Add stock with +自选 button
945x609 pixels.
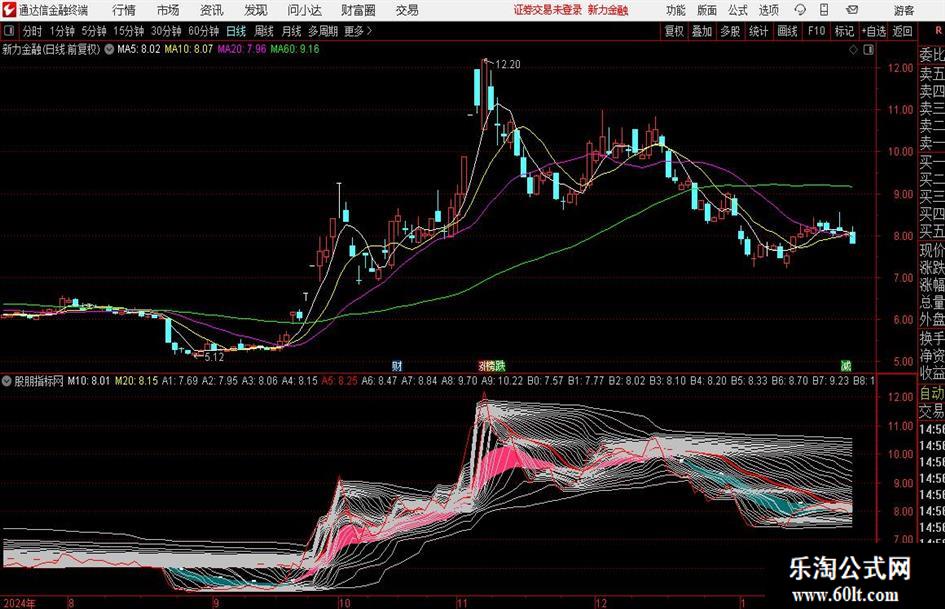coord(873,31)
